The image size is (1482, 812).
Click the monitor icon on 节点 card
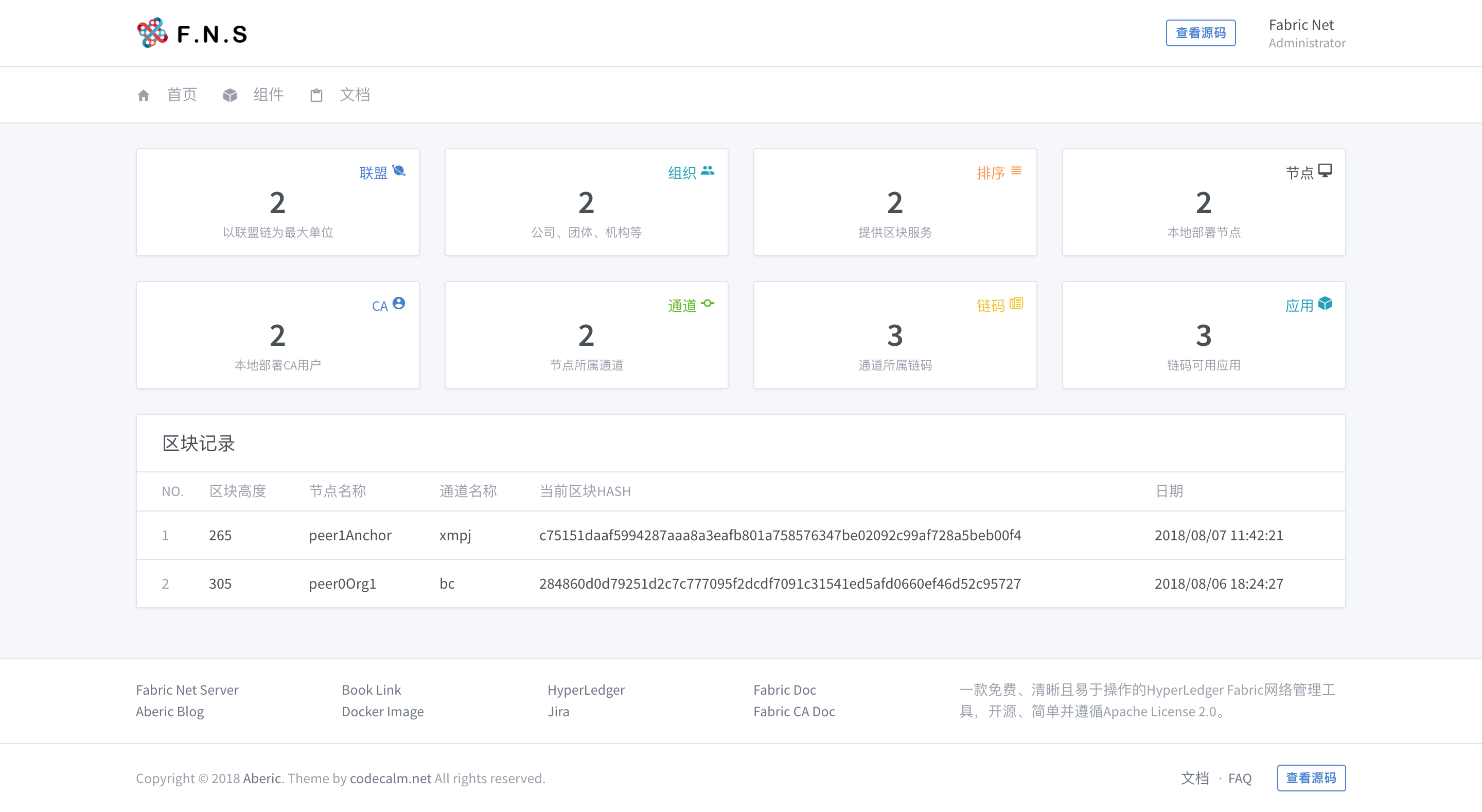1325,171
